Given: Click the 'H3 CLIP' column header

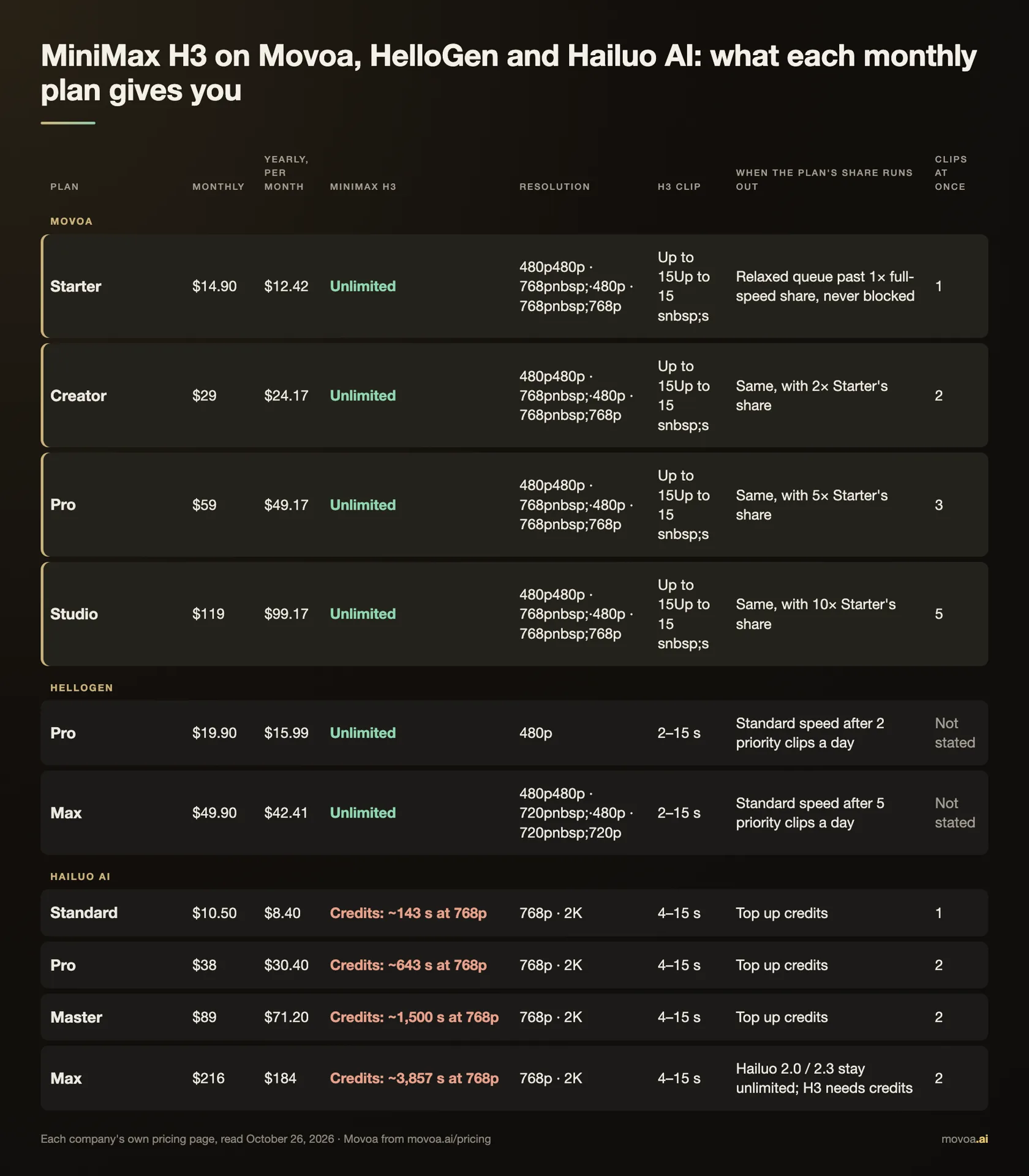Looking at the screenshot, I should [x=679, y=187].
